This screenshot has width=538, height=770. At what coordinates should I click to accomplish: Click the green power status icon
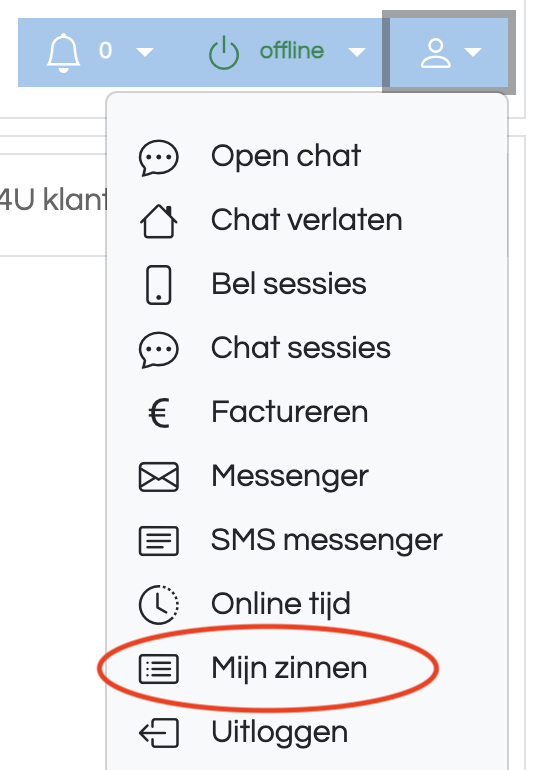click(x=224, y=53)
